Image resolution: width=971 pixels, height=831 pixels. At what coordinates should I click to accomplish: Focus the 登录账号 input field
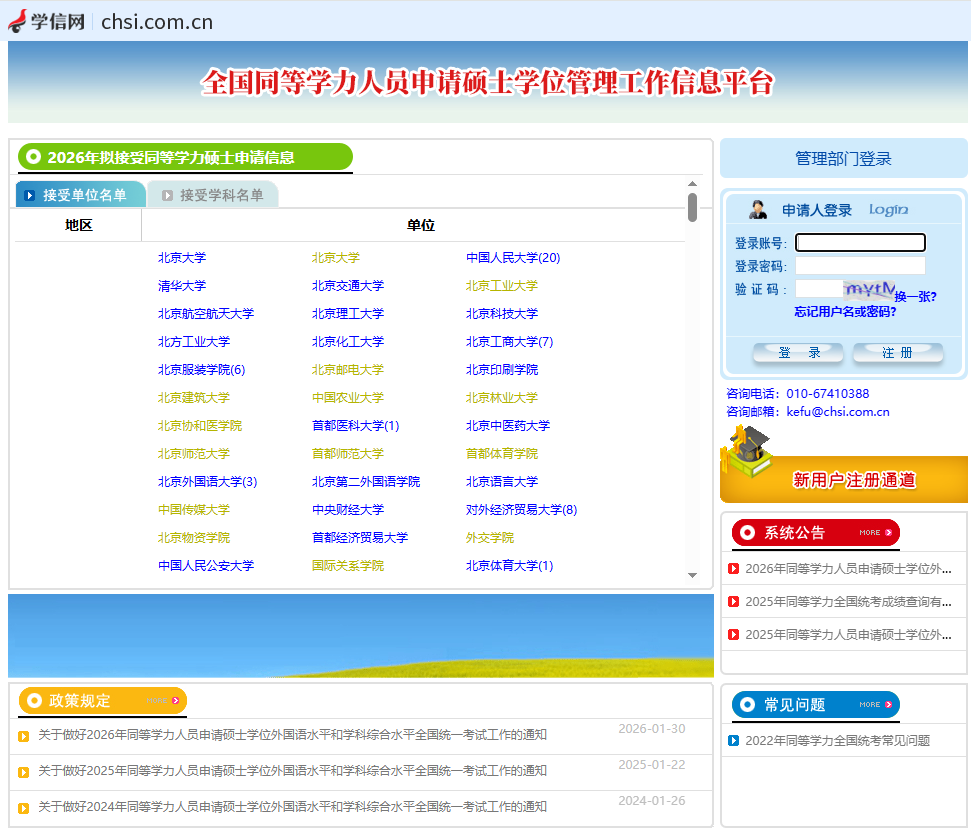860,242
